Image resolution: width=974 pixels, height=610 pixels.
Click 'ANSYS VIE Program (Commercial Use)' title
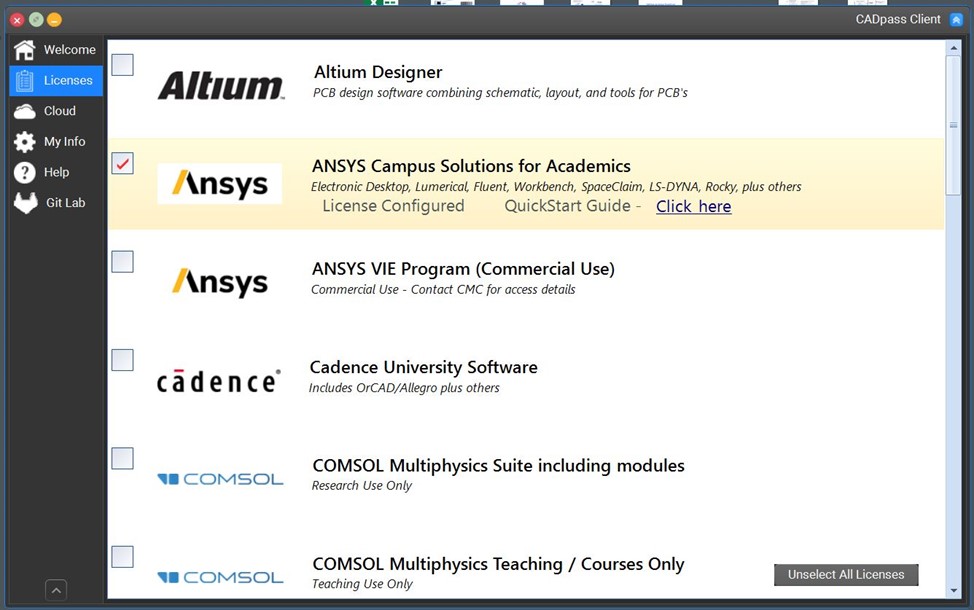click(463, 269)
